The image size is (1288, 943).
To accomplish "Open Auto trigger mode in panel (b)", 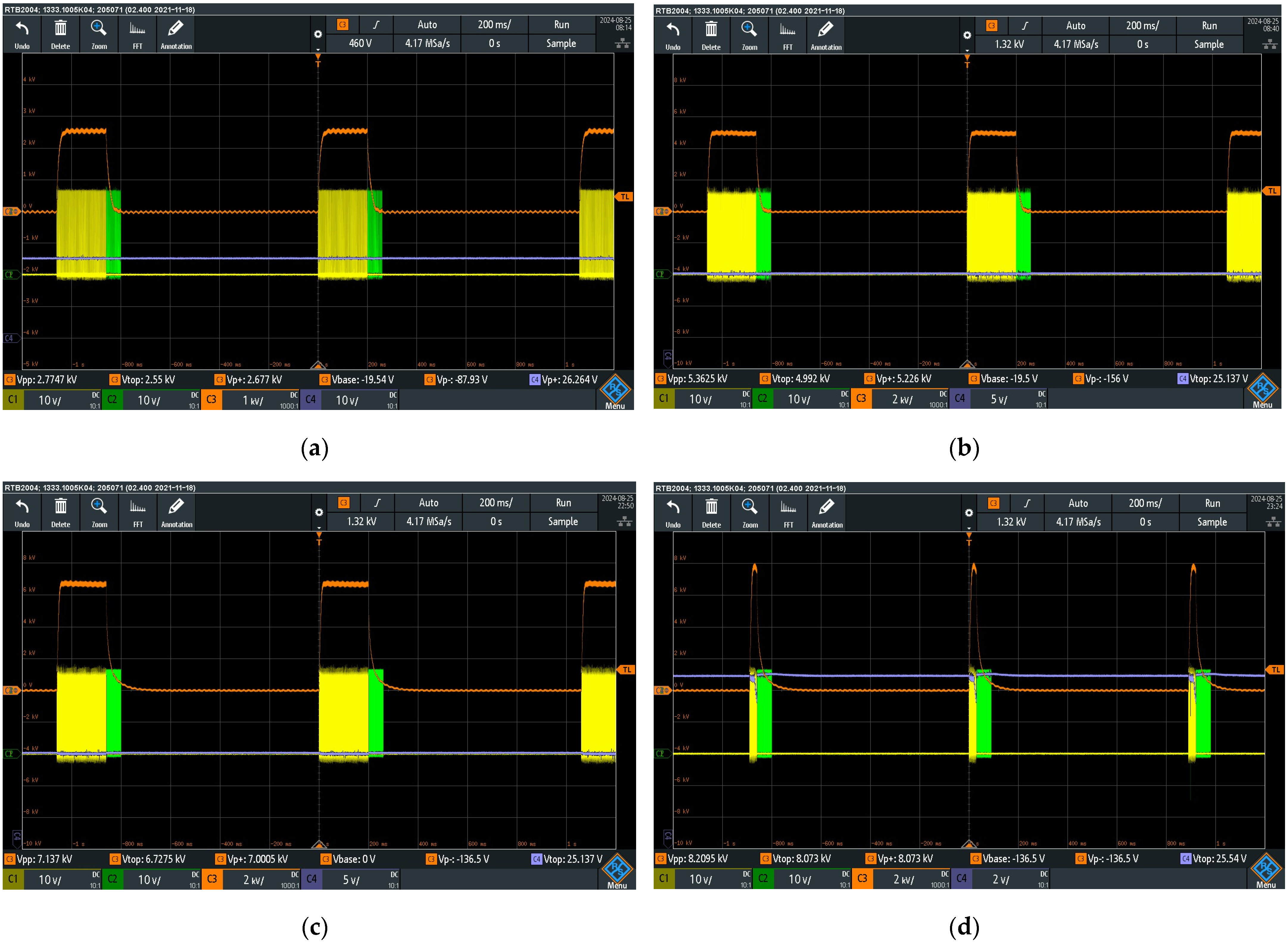I will coord(1075,26).
